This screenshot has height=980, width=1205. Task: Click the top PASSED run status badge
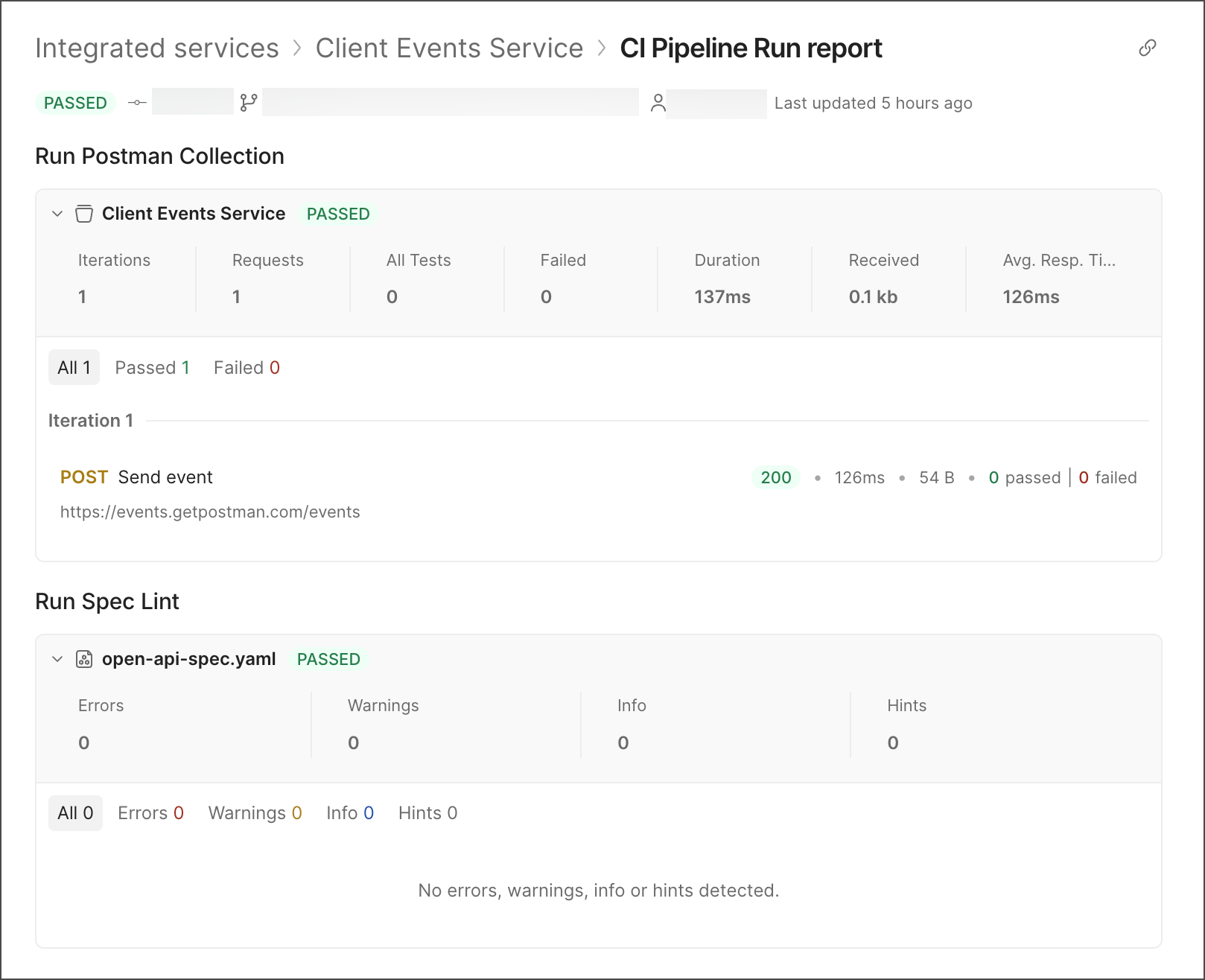coord(75,103)
